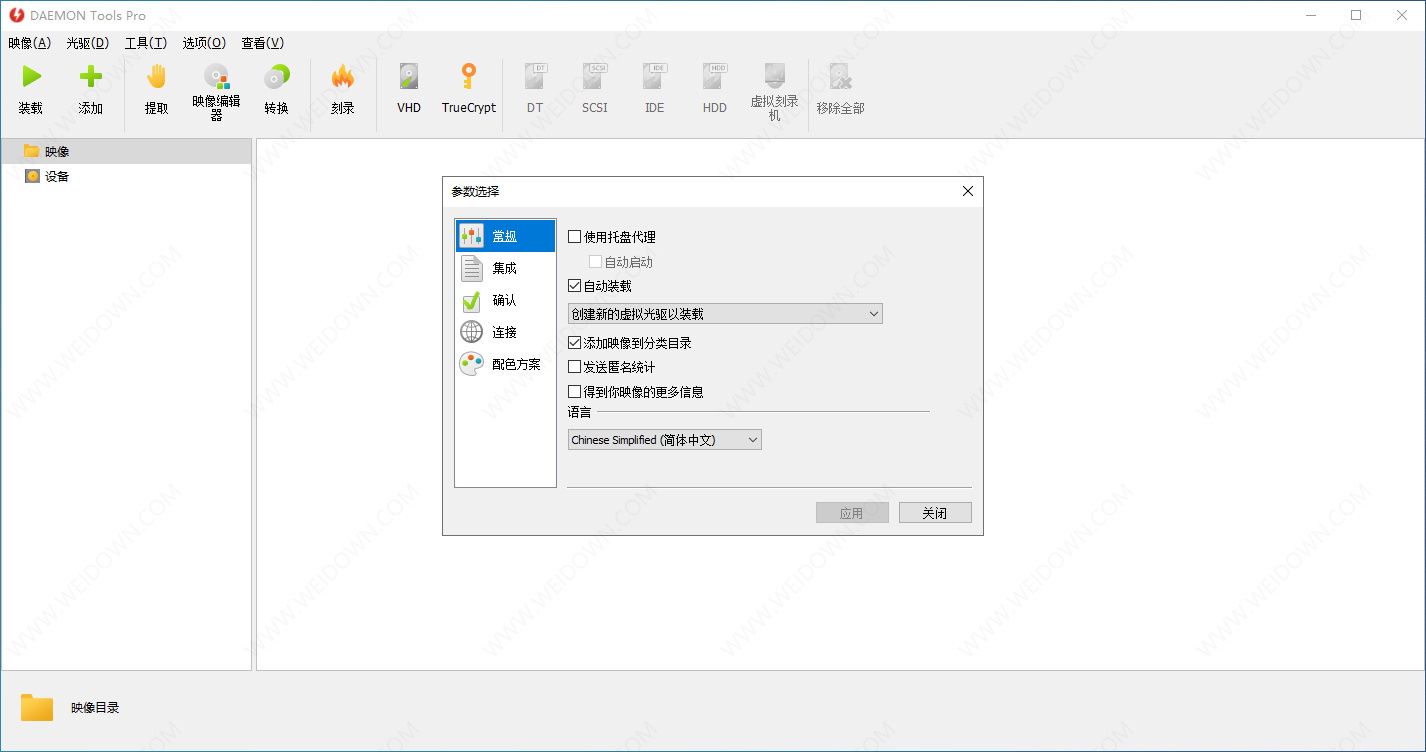Select the 常规 (General) settings category

(x=505, y=236)
